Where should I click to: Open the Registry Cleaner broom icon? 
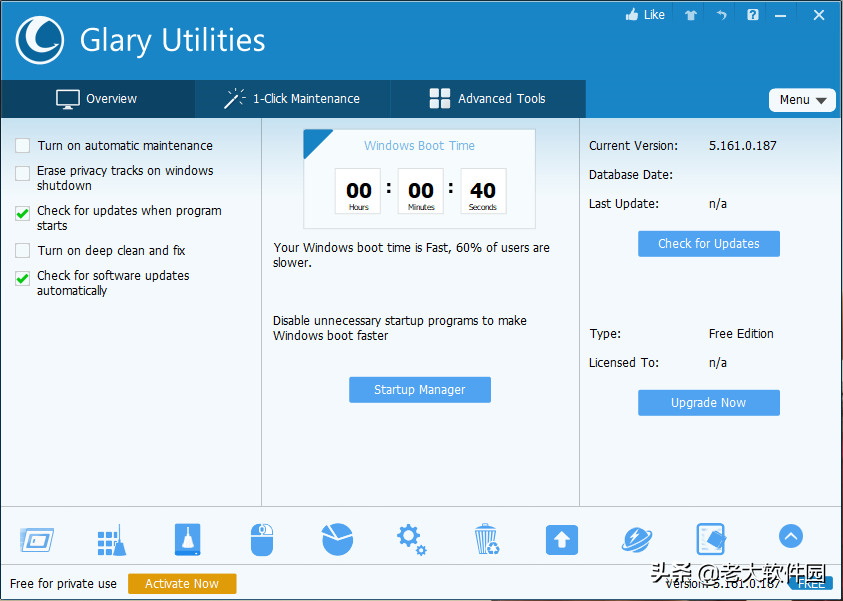click(x=111, y=540)
